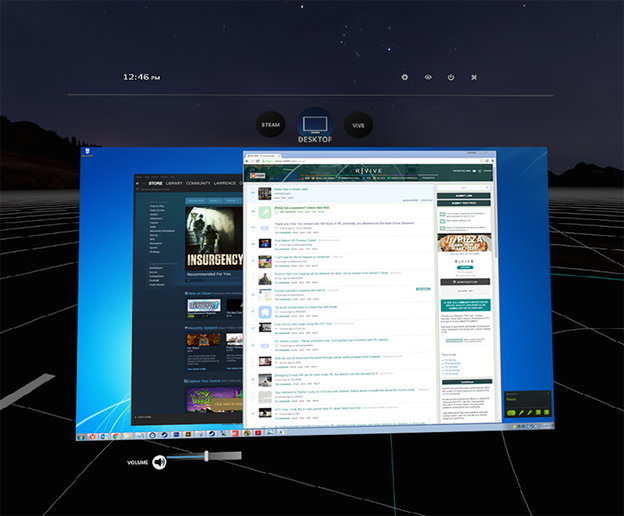Screen dimensions: 624x516
Task: Adjust the VOLUME slider handle
Action: pos(207,457)
